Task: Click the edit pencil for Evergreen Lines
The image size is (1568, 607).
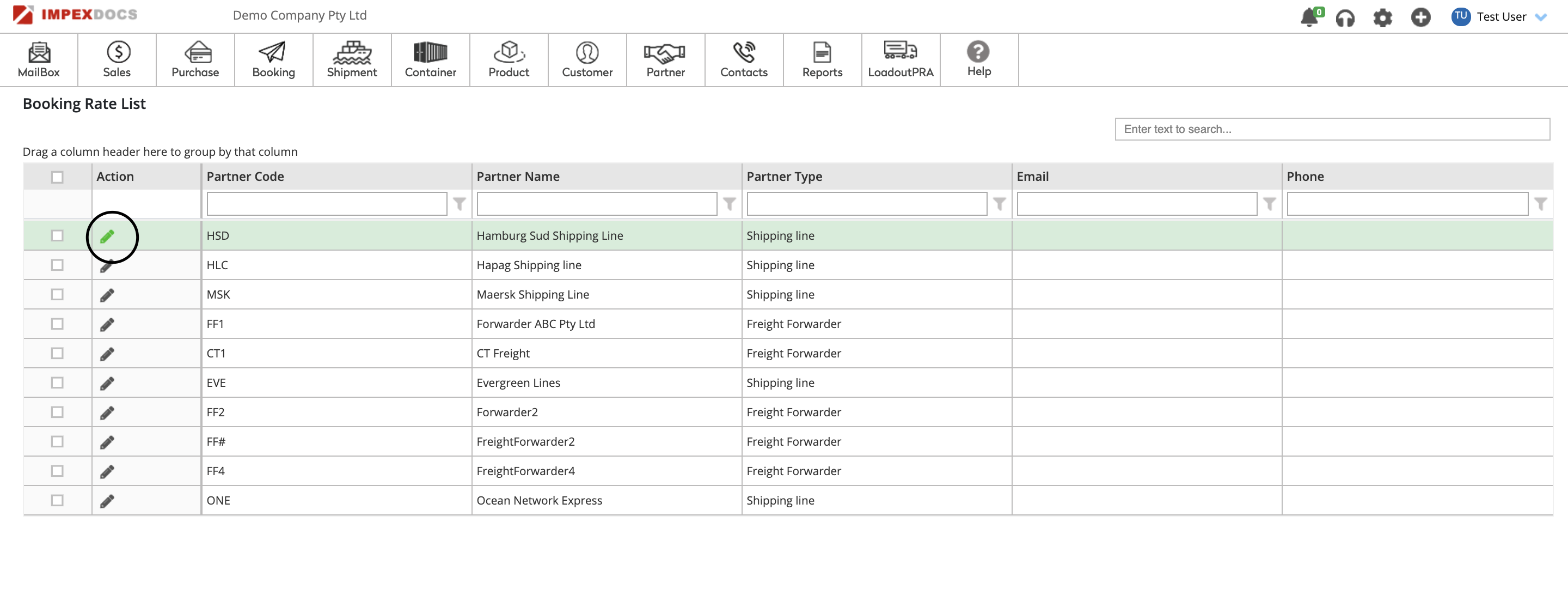Action: [107, 384]
